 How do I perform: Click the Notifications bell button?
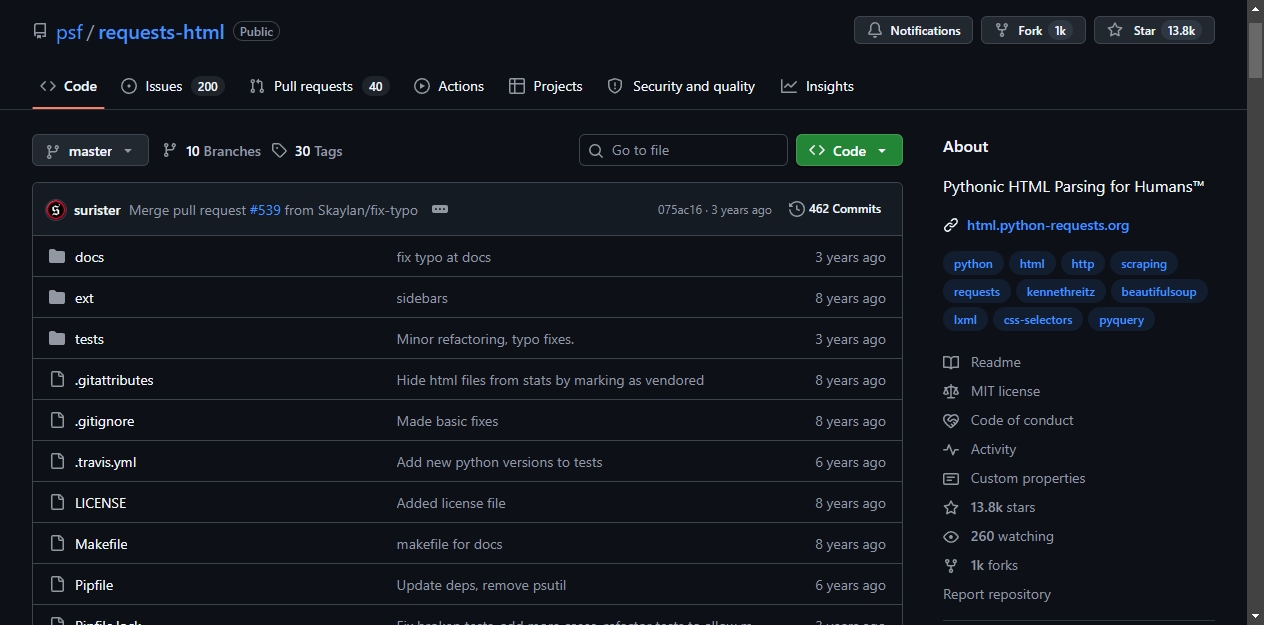tap(914, 30)
